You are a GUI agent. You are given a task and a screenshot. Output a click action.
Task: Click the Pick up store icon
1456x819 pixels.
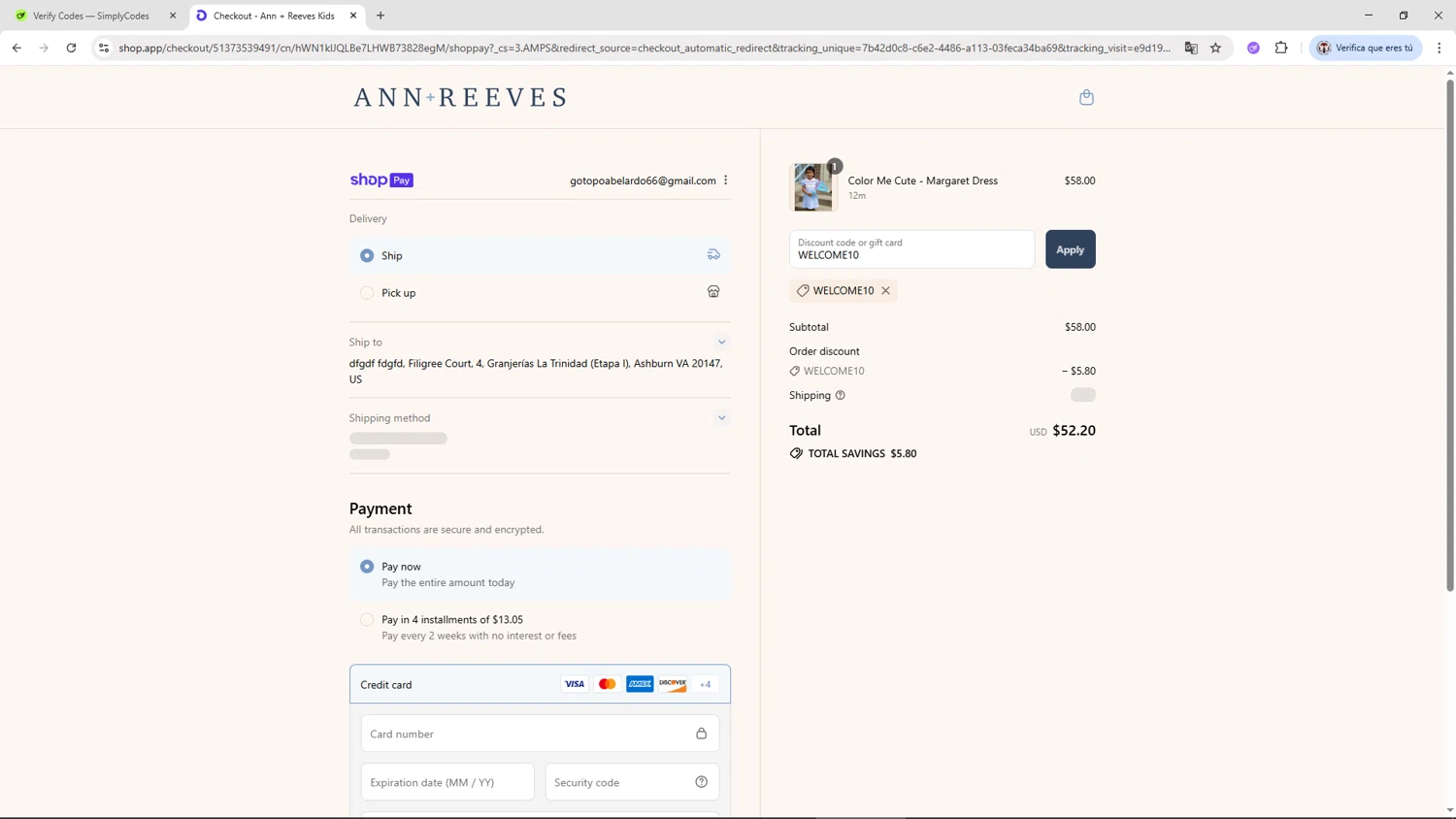[713, 292]
